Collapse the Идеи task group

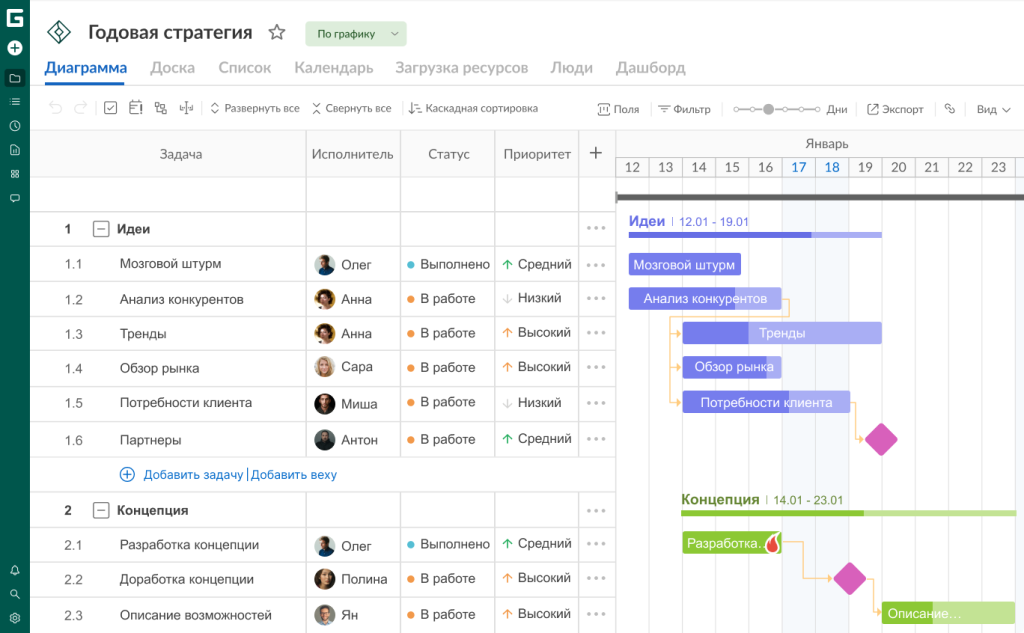pyautogui.click(x=101, y=229)
